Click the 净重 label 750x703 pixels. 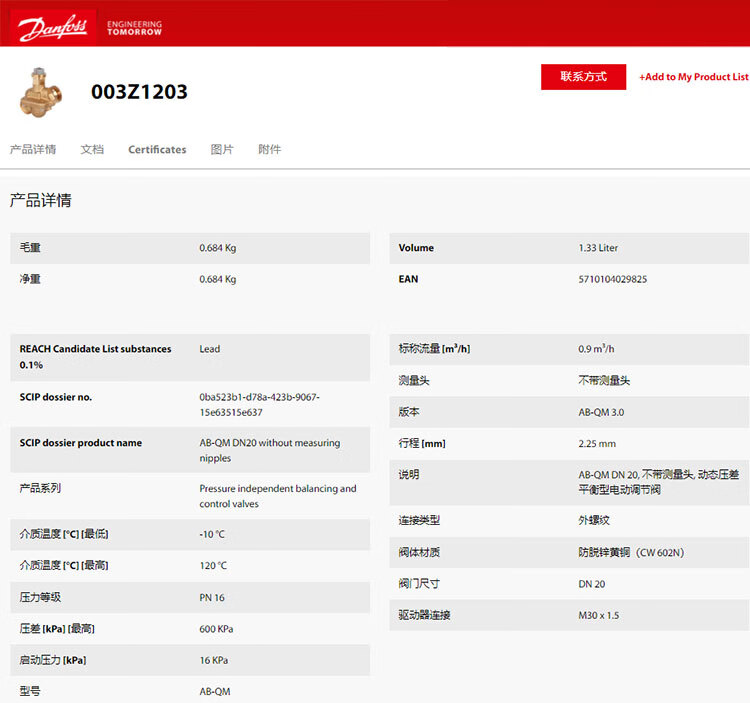[x=30, y=278]
